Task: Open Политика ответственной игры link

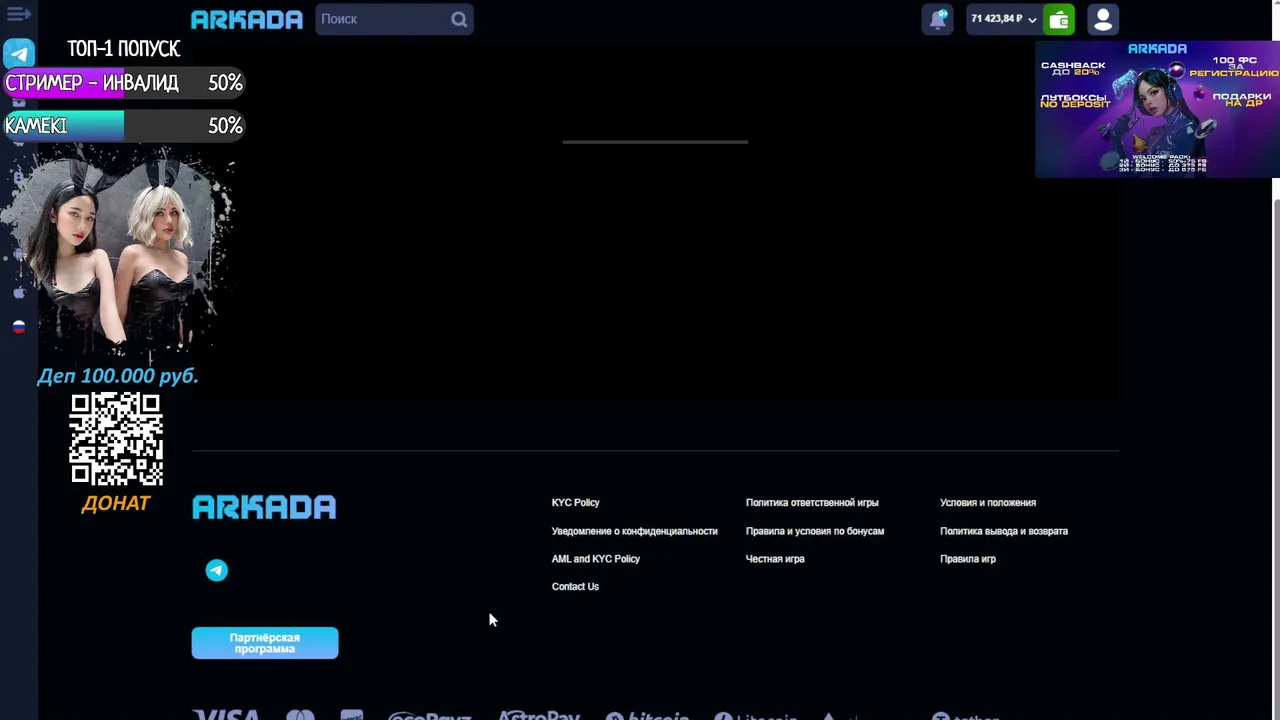Action: (x=812, y=503)
